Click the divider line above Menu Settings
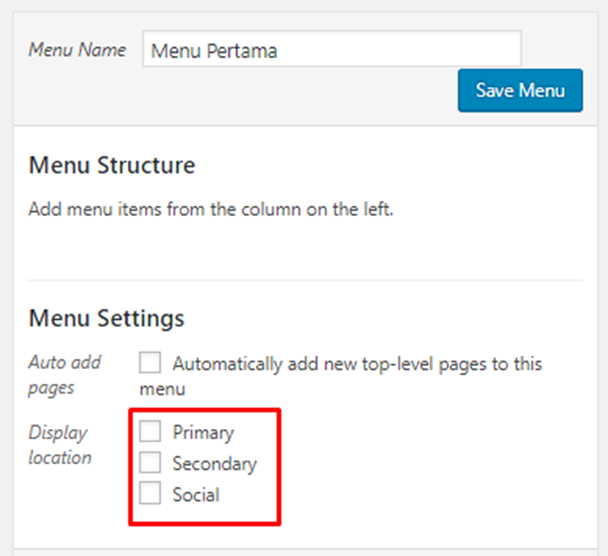 point(304,279)
